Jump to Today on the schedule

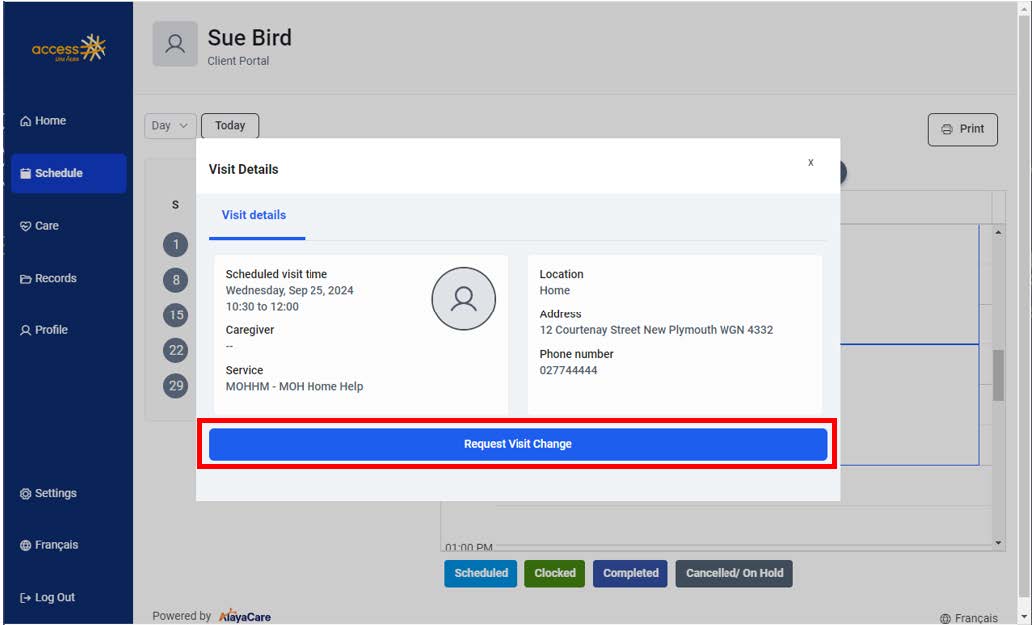coord(230,125)
